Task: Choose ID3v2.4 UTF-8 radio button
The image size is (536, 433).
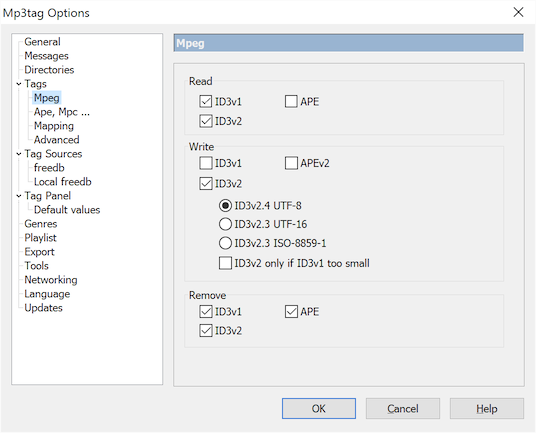Action: (x=225, y=205)
